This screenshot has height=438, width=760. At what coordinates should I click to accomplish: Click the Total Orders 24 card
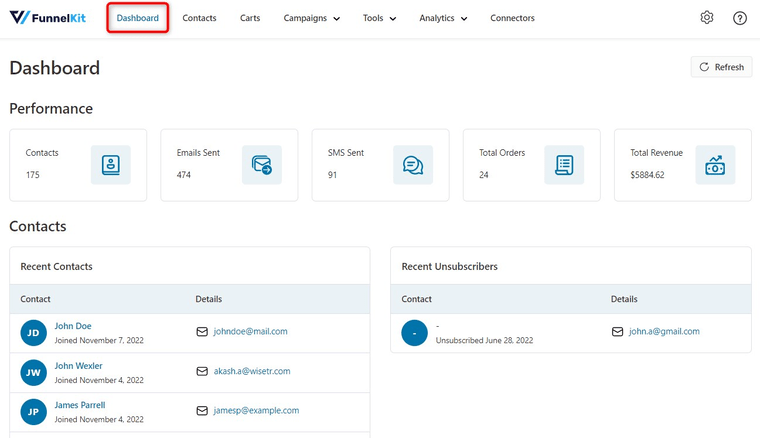click(x=532, y=165)
